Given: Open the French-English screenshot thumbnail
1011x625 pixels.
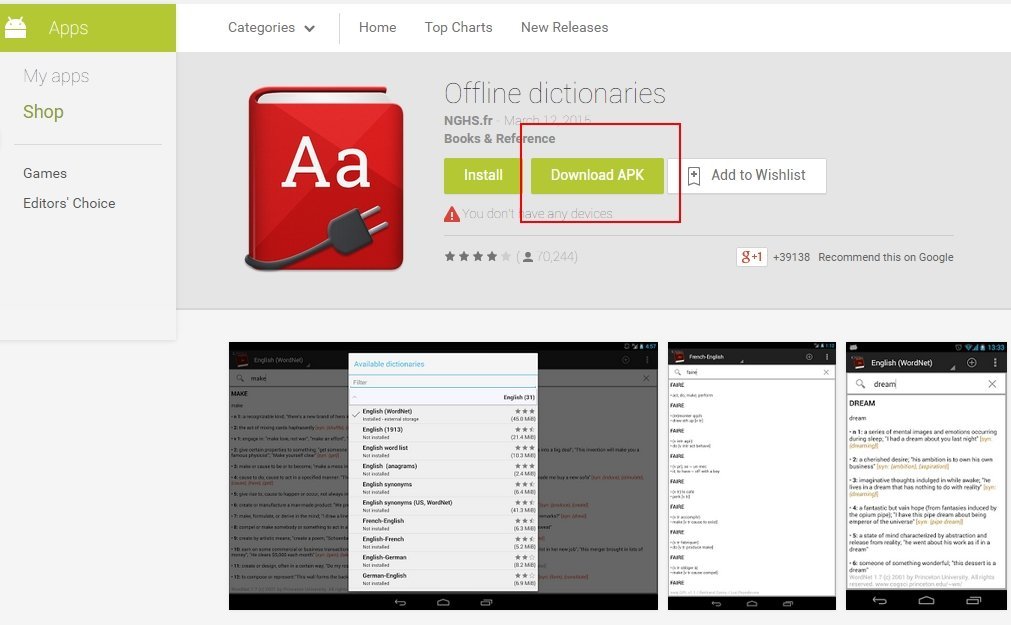Looking at the screenshot, I should pos(752,476).
